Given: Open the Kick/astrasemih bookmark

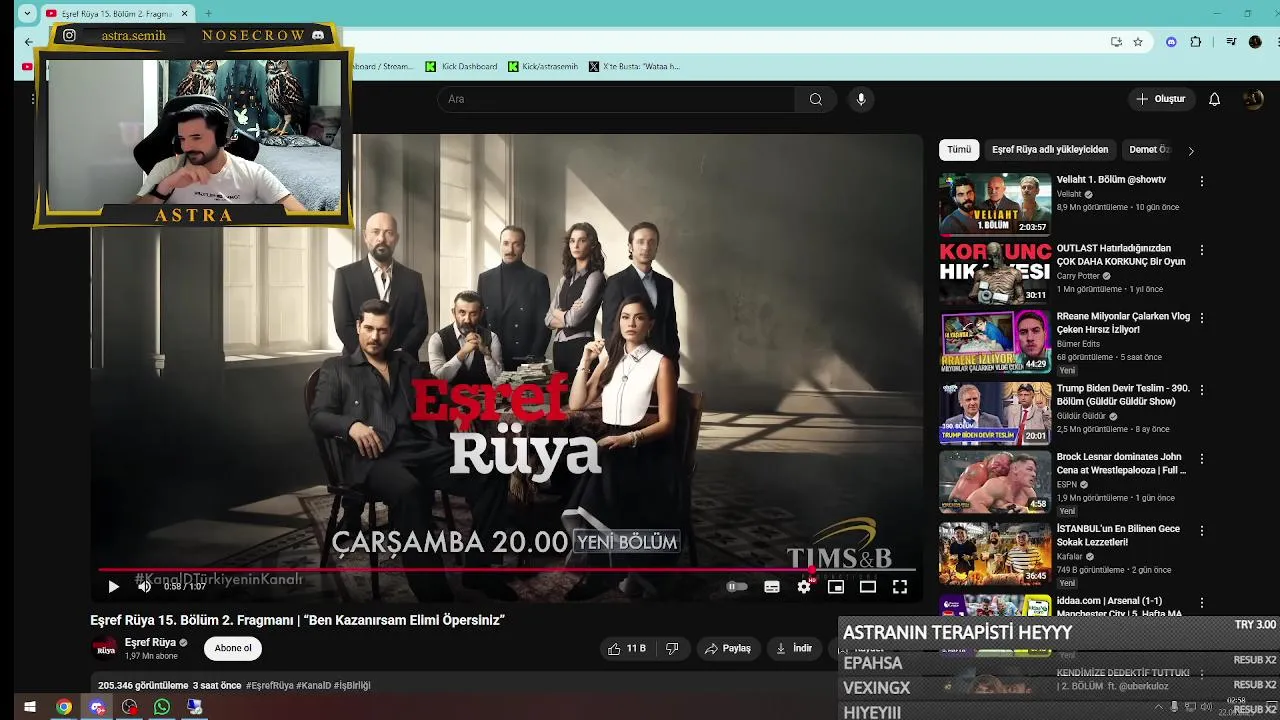Looking at the screenshot, I should pyautogui.click(x=543, y=67).
